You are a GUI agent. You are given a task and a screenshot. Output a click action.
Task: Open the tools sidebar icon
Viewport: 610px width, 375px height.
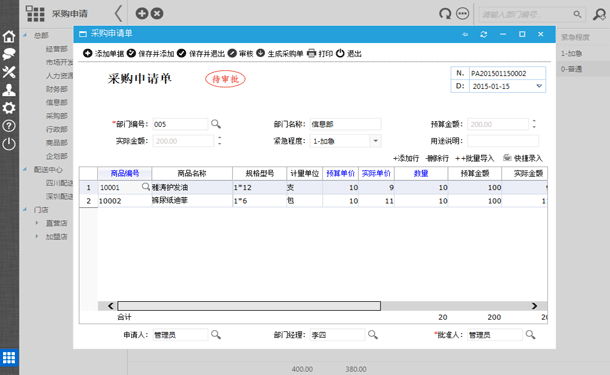coord(9,72)
